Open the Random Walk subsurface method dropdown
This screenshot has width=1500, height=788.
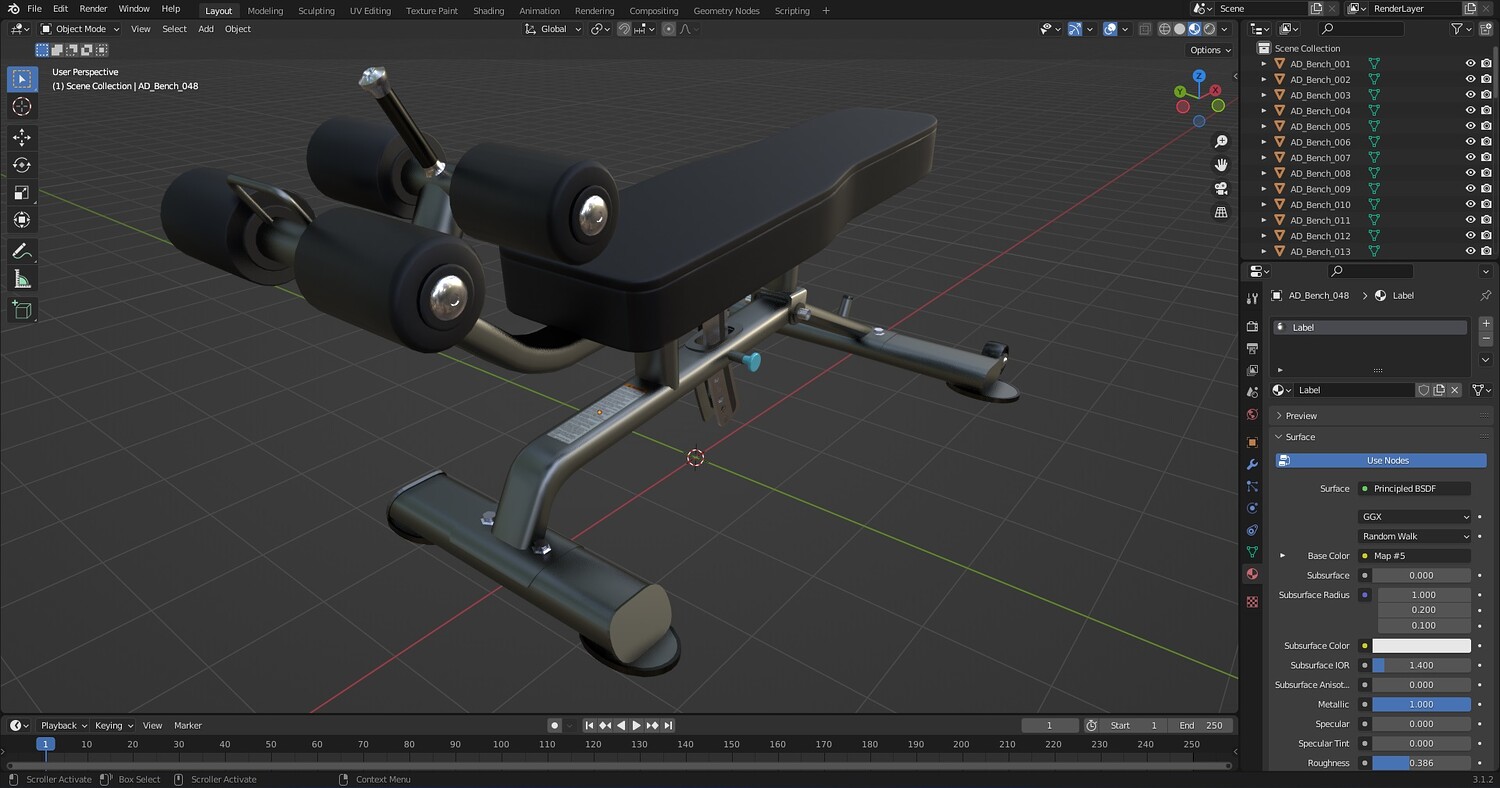[1415, 536]
